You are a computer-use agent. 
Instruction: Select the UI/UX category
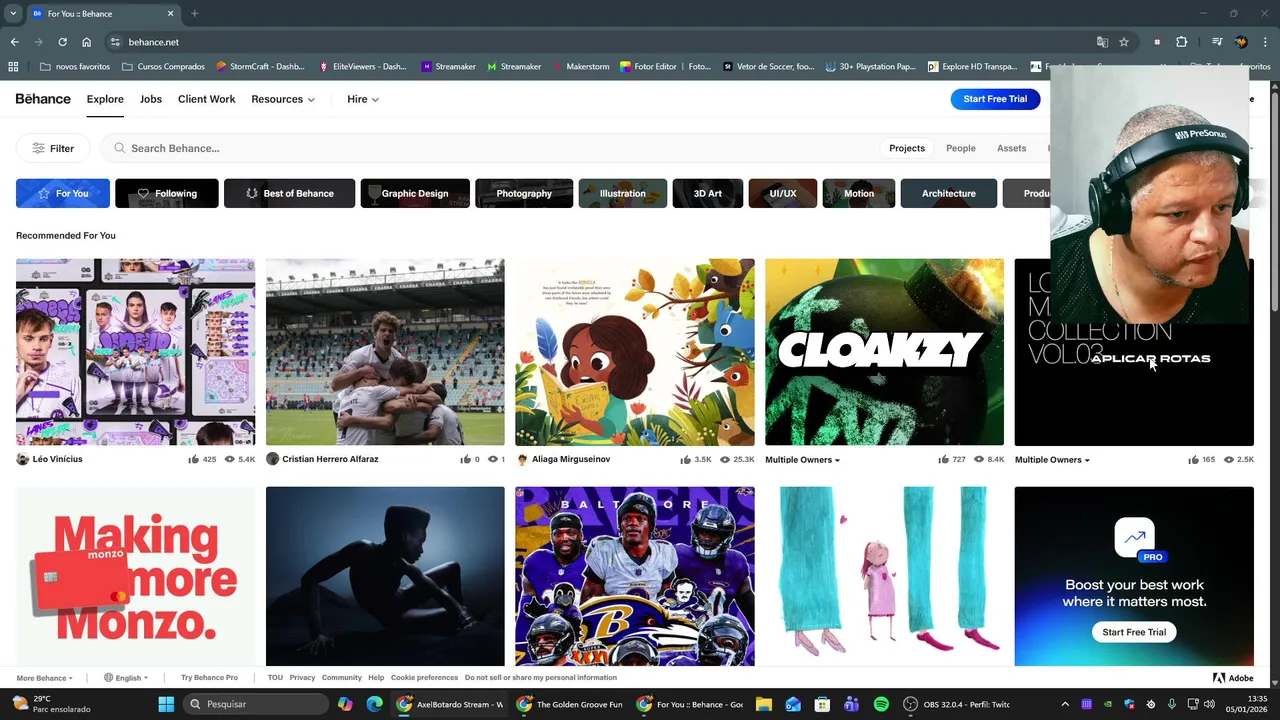click(783, 193)
